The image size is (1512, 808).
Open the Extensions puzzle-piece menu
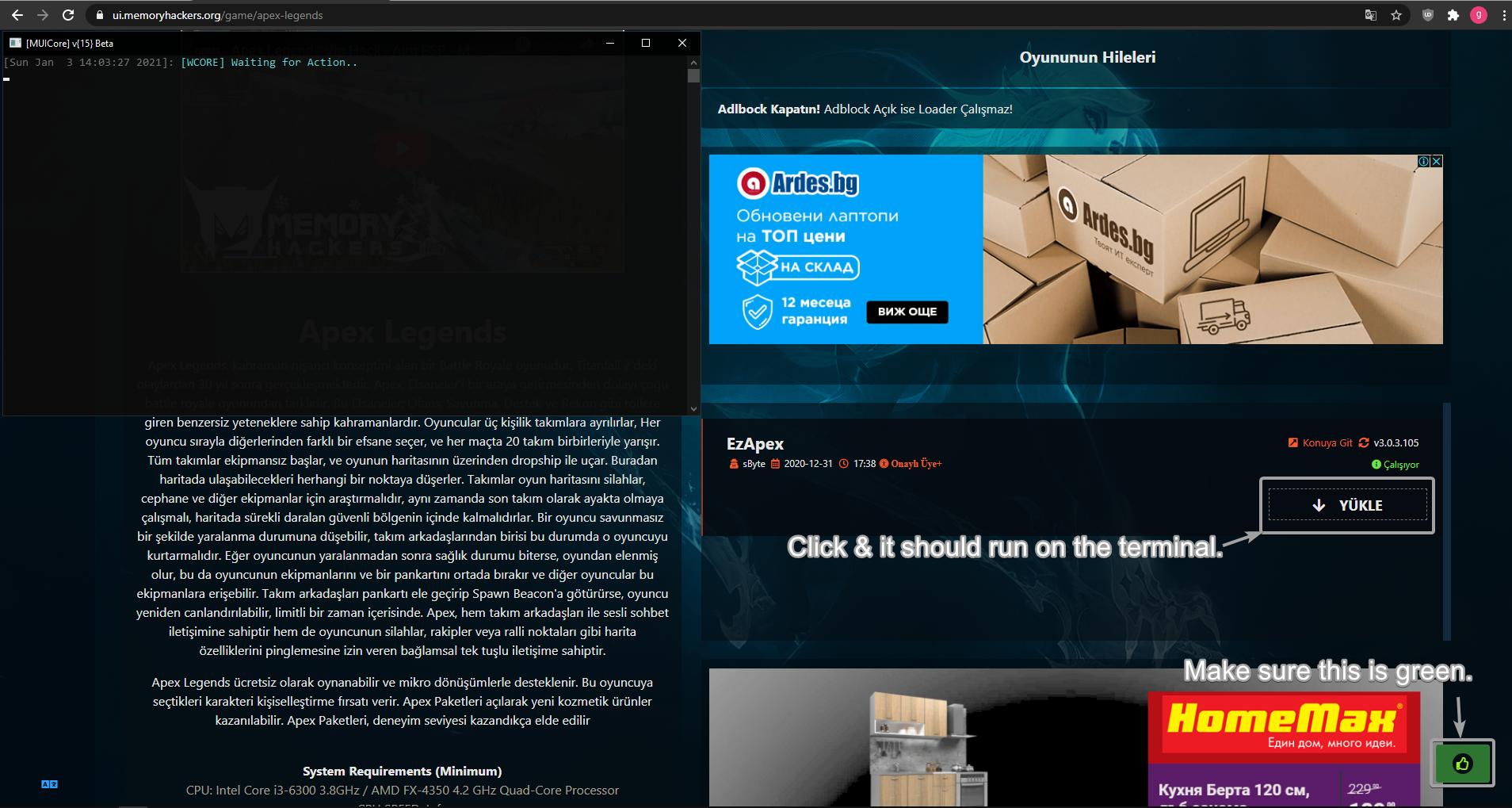[x=1453, y=15]
